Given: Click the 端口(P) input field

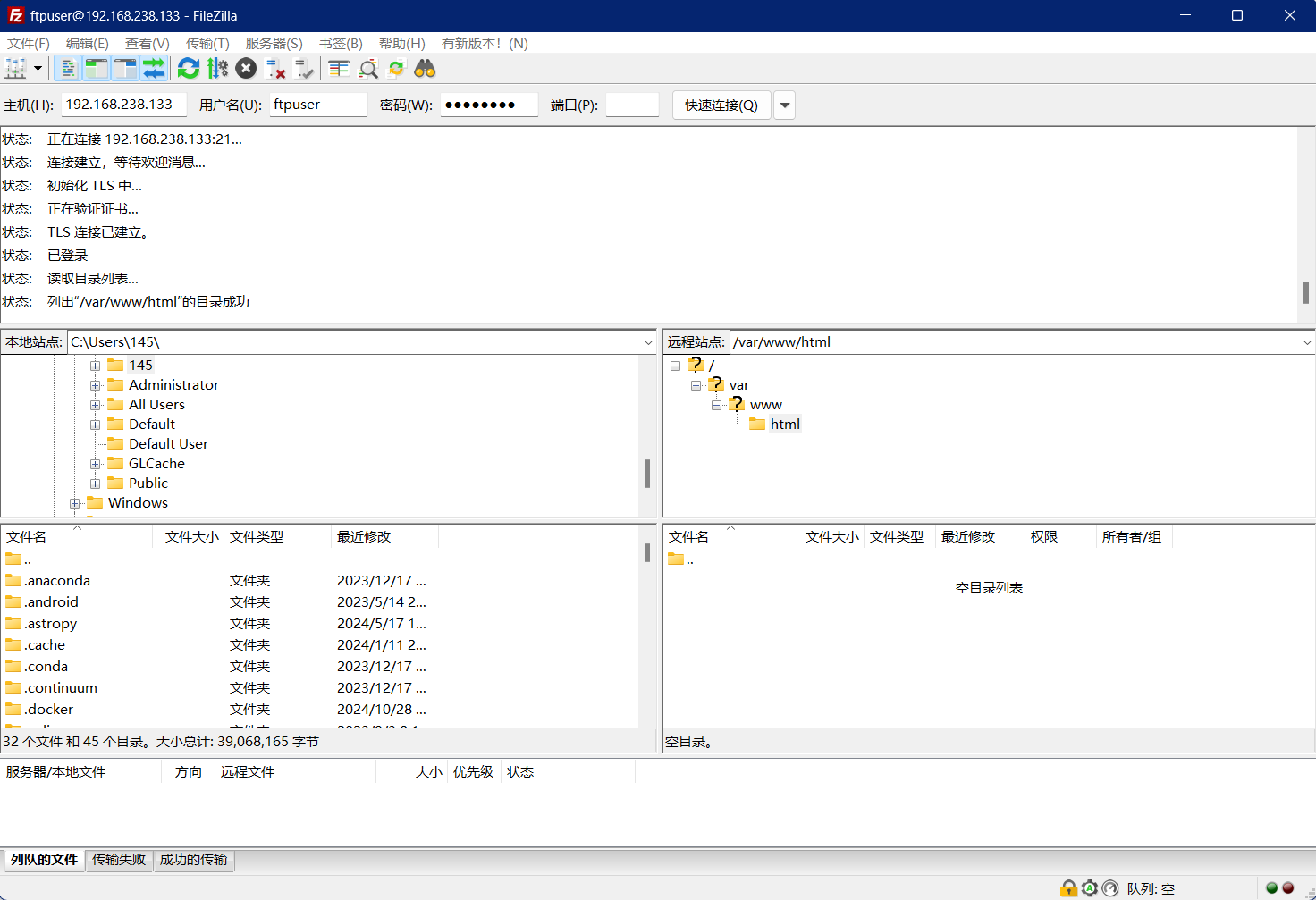Looking at the screenshot, I should point(632,105).
